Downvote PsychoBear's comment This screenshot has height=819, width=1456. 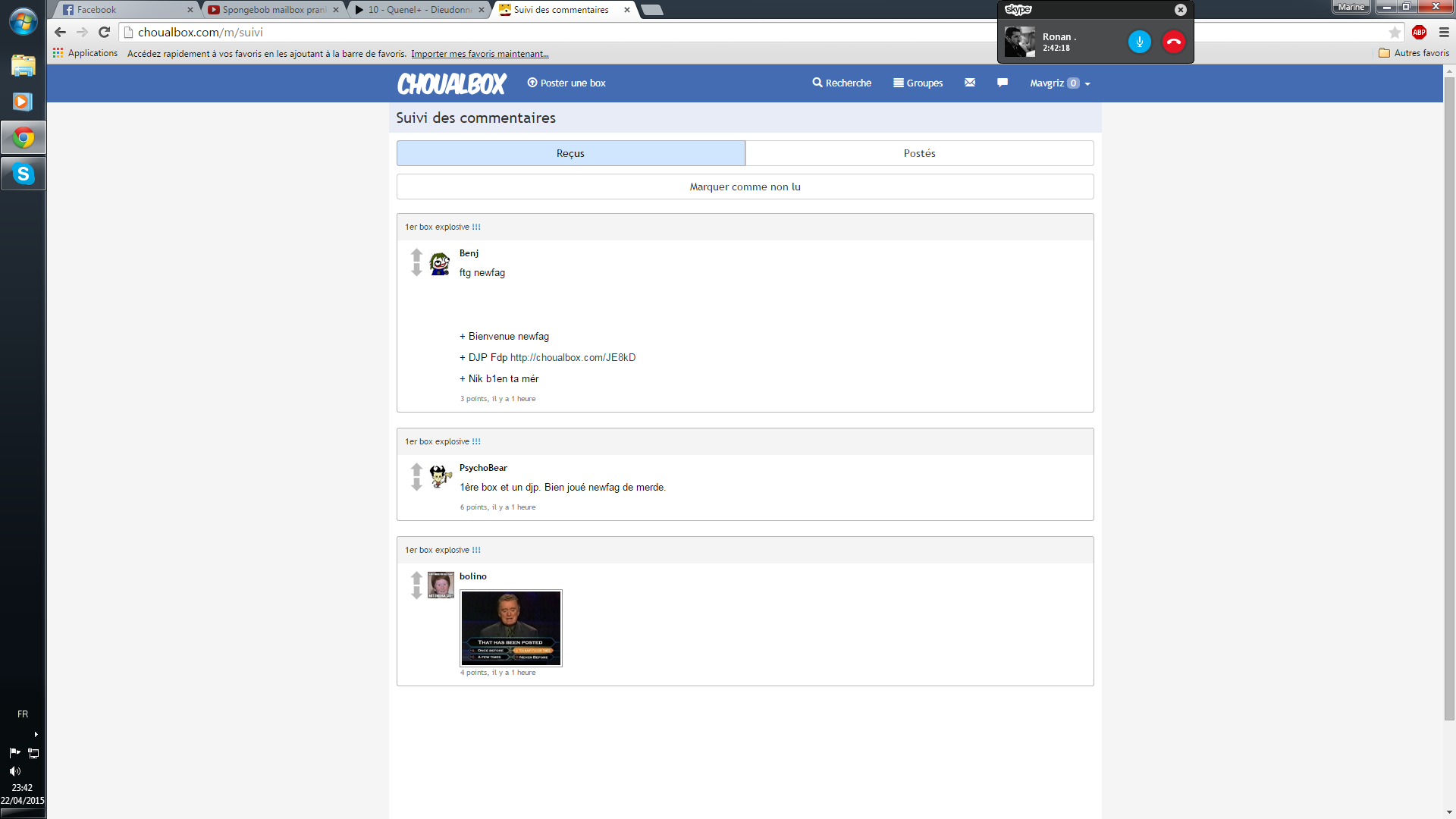416,485
